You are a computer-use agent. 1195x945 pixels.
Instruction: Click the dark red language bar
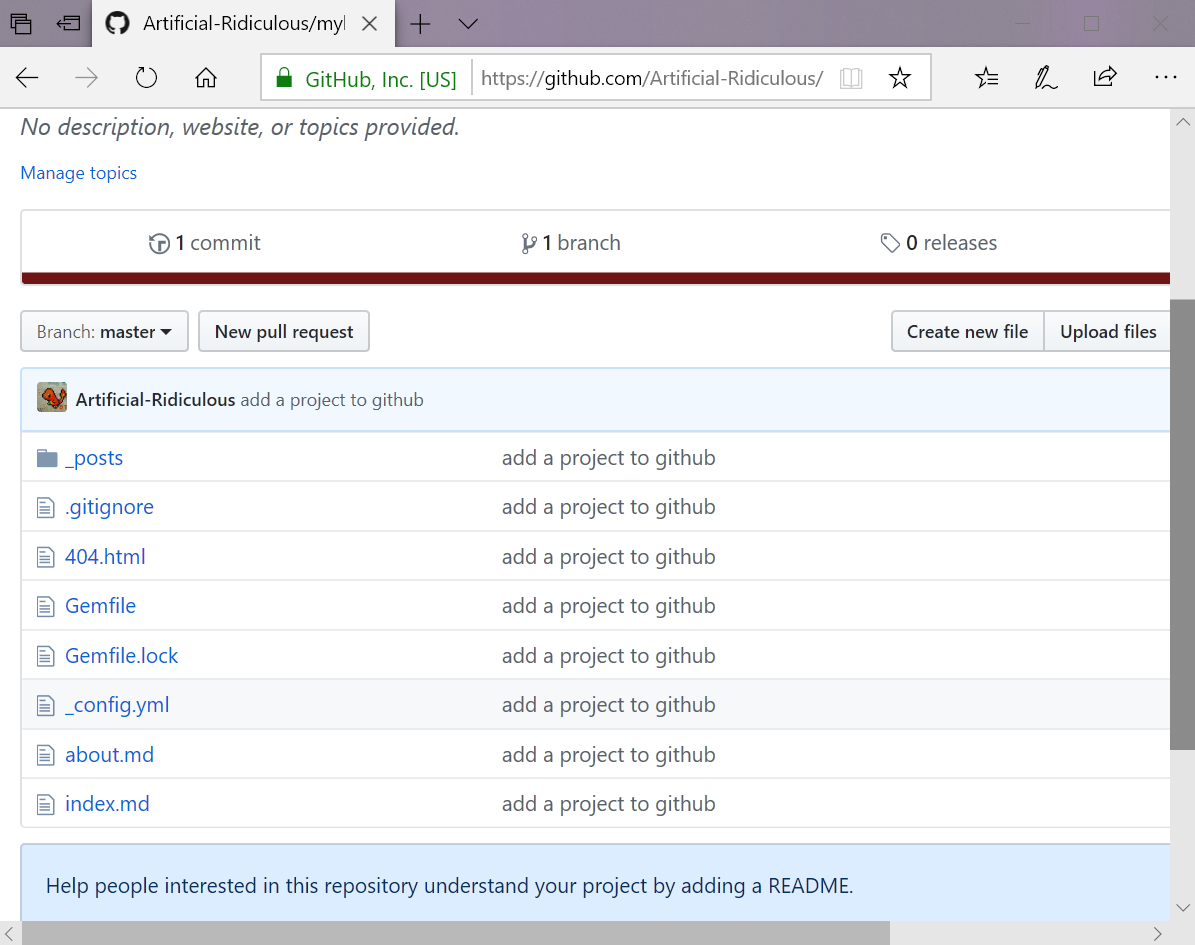[x=596, y=278]
